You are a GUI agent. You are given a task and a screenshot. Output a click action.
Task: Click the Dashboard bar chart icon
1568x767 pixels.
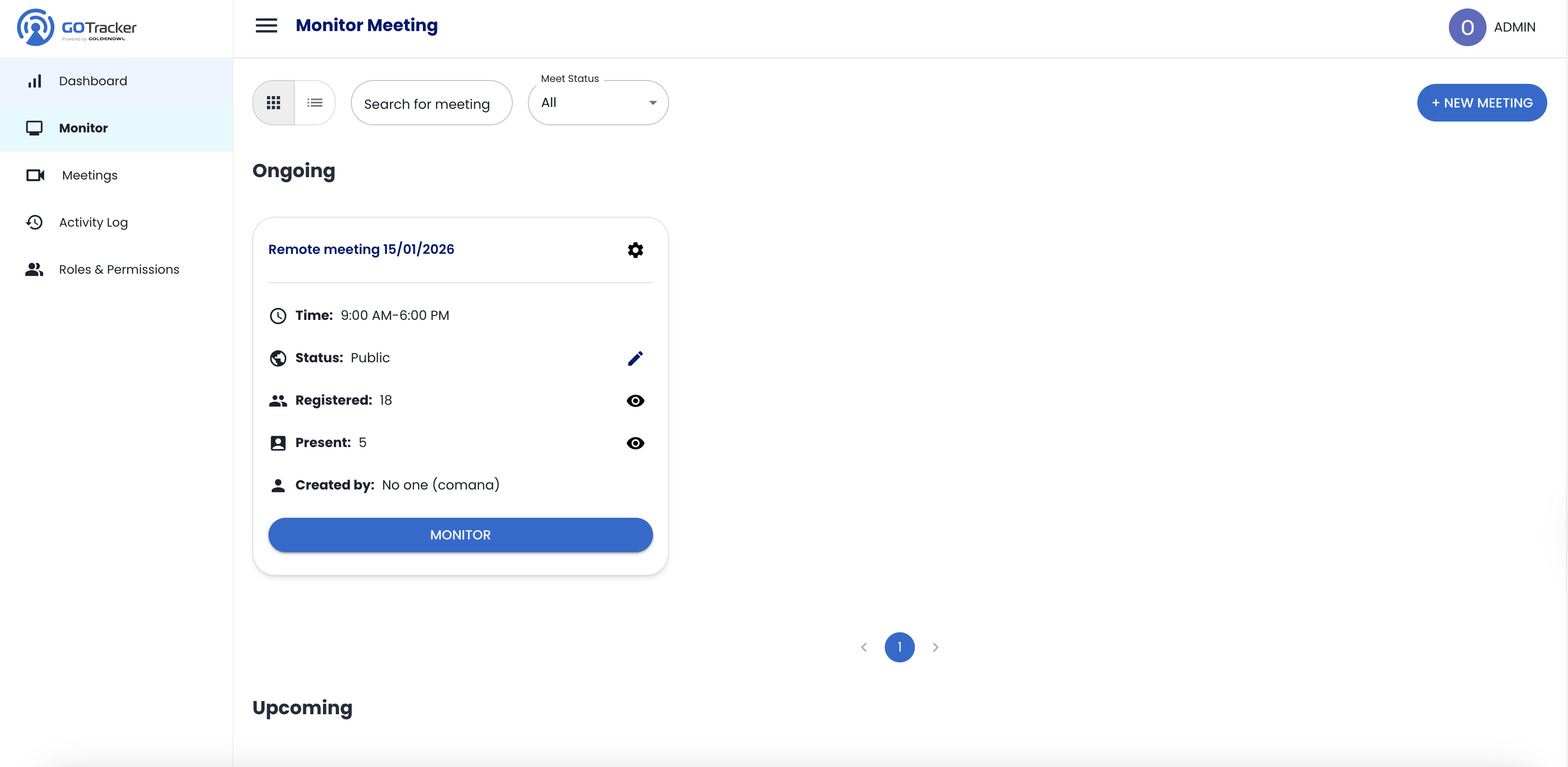[35, 81]
